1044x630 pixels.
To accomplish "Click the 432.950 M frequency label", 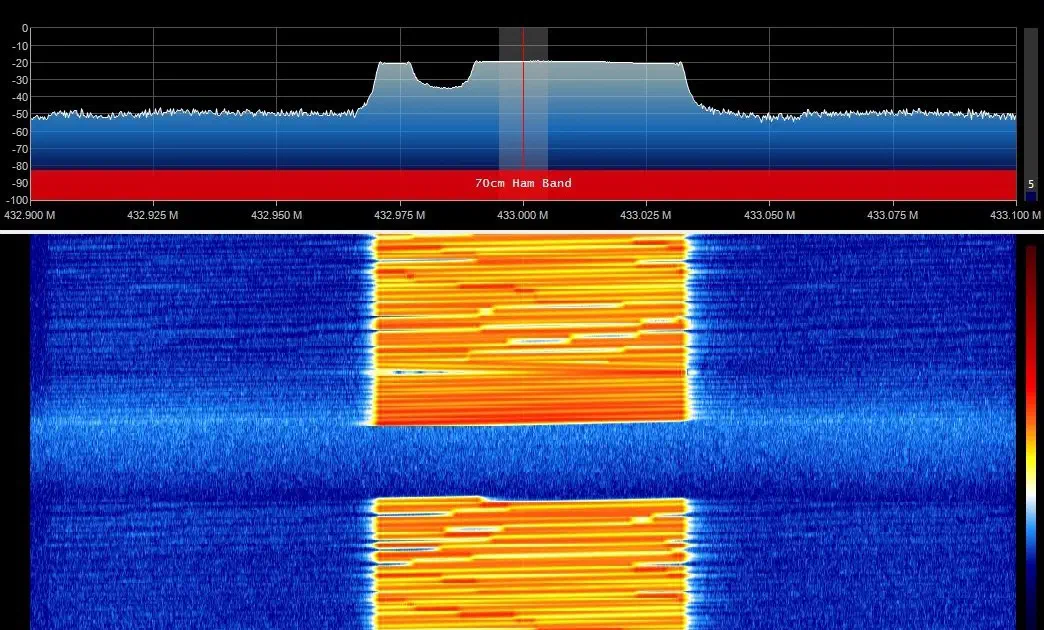I will 276,215.
